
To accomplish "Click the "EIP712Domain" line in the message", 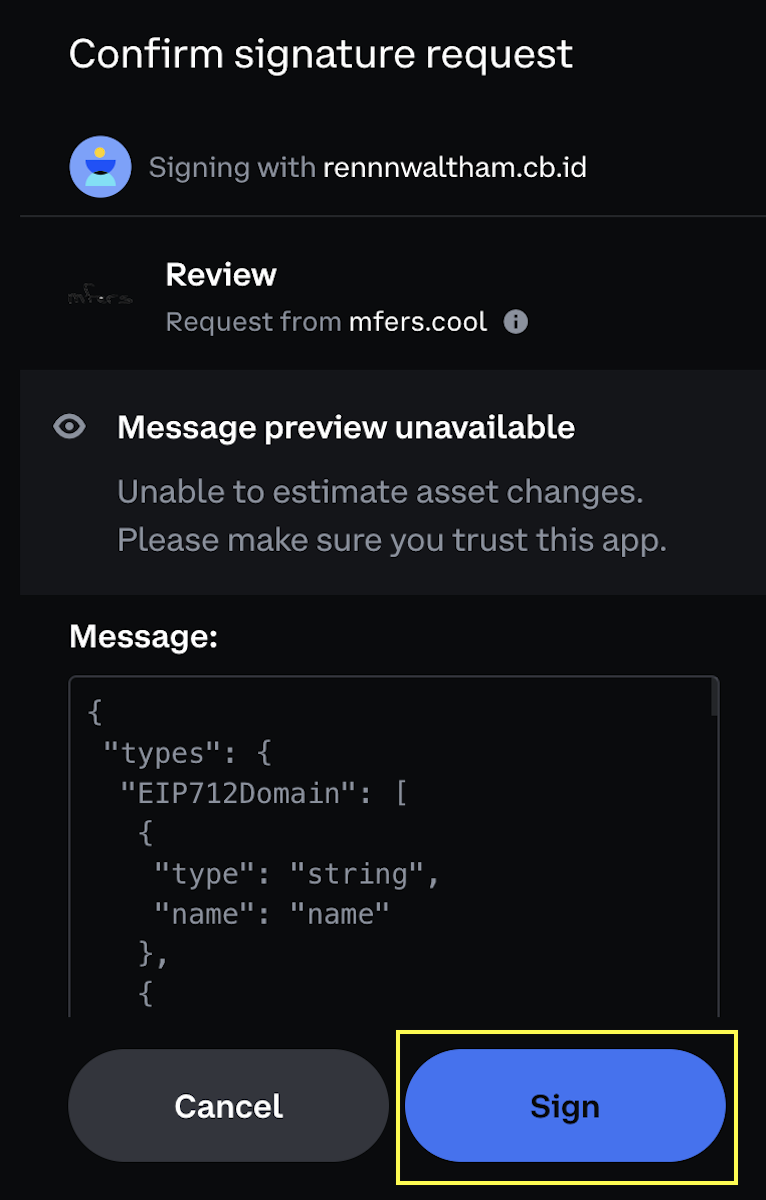I will pos(263,794).
